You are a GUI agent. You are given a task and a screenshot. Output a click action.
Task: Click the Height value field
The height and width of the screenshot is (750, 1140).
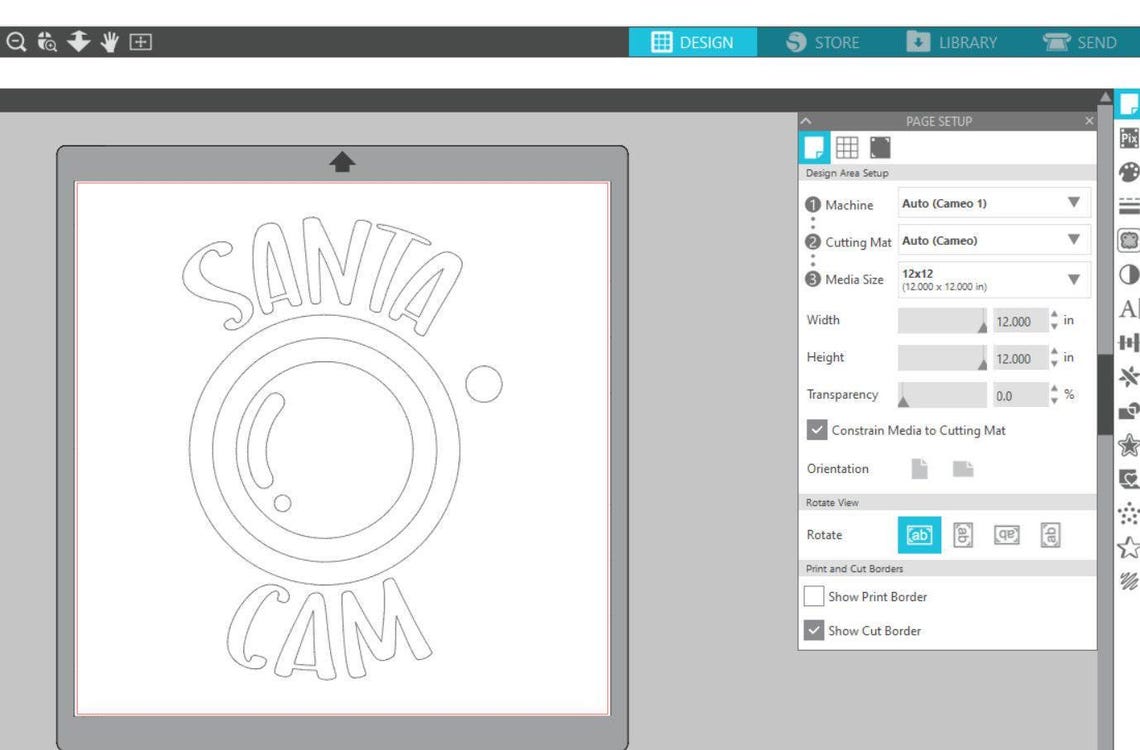(x=1020, y=358)
